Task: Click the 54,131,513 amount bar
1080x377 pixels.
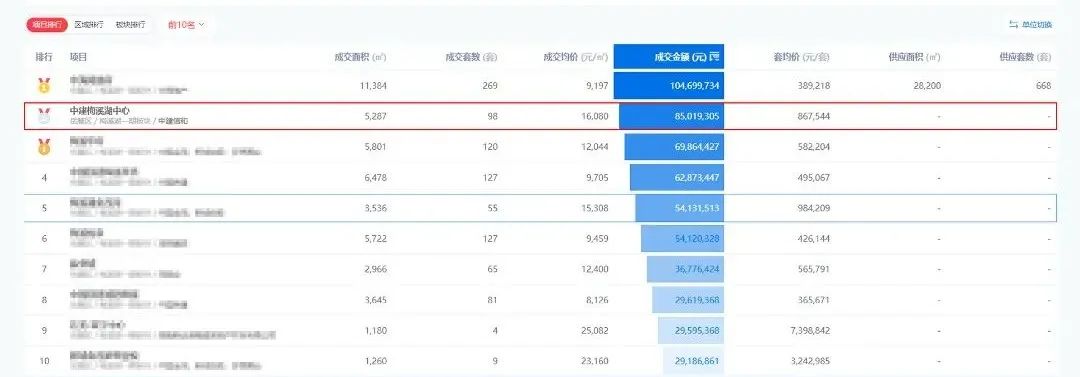Action: tap(679, 207)
